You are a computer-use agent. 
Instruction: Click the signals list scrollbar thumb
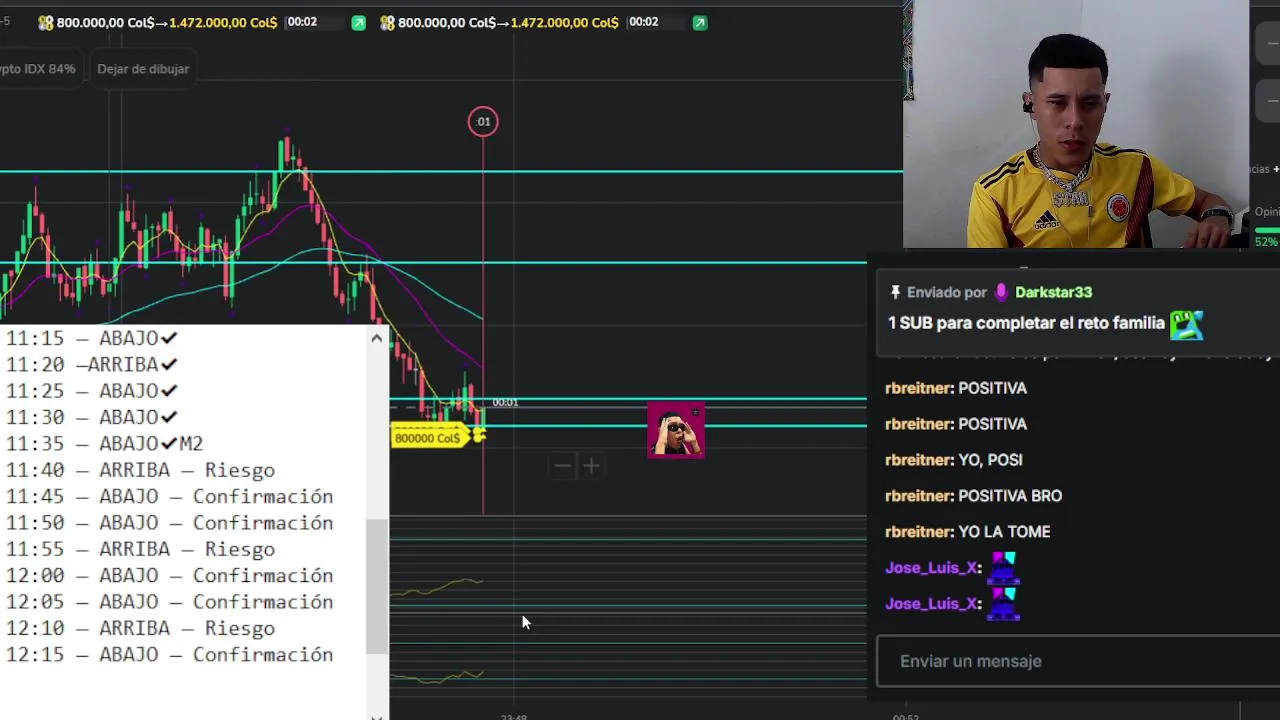[376, 586]
